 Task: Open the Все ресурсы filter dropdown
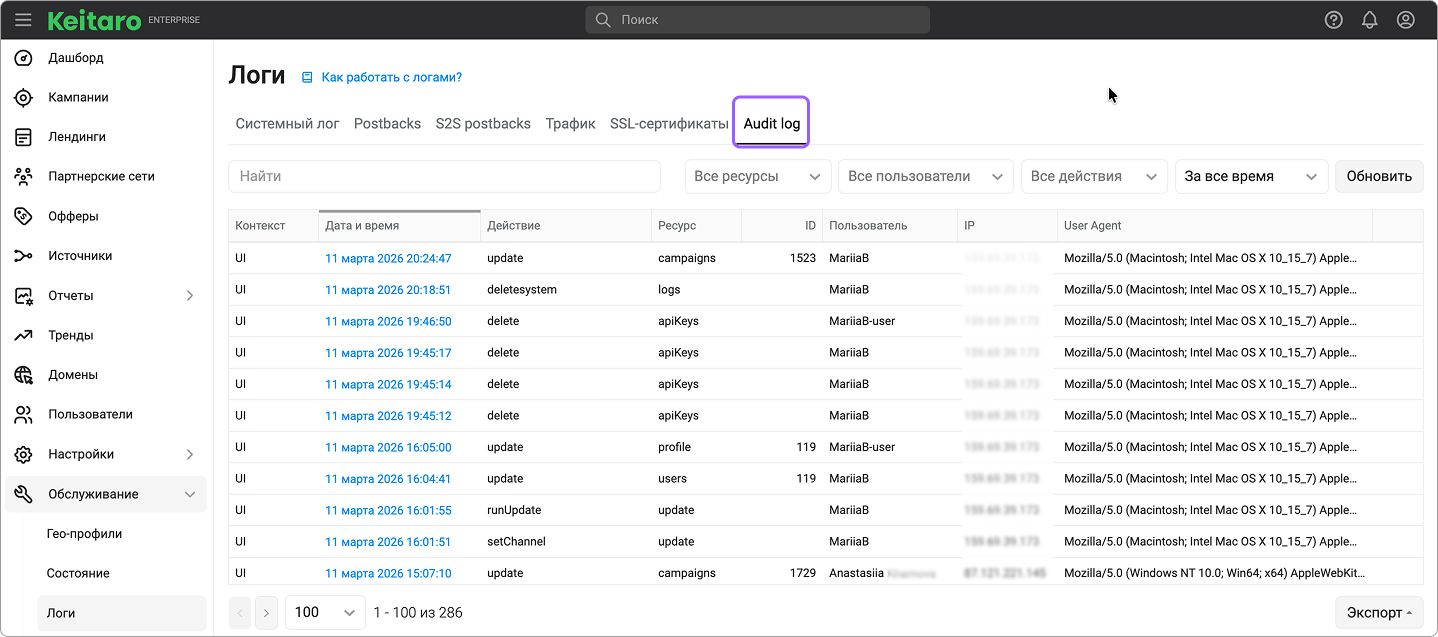pos(757,177)
